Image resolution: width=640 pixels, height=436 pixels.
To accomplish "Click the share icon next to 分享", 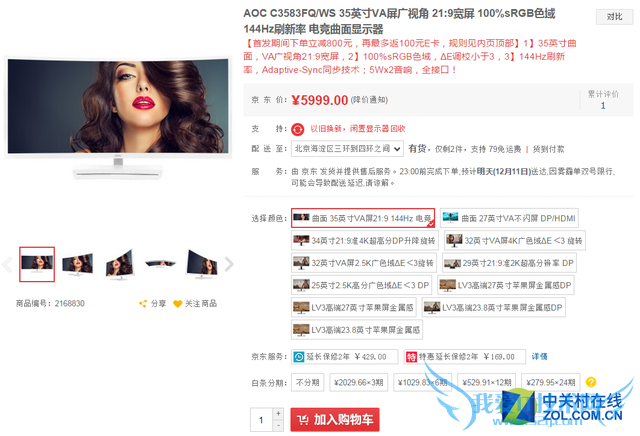I will coord(142,304).
